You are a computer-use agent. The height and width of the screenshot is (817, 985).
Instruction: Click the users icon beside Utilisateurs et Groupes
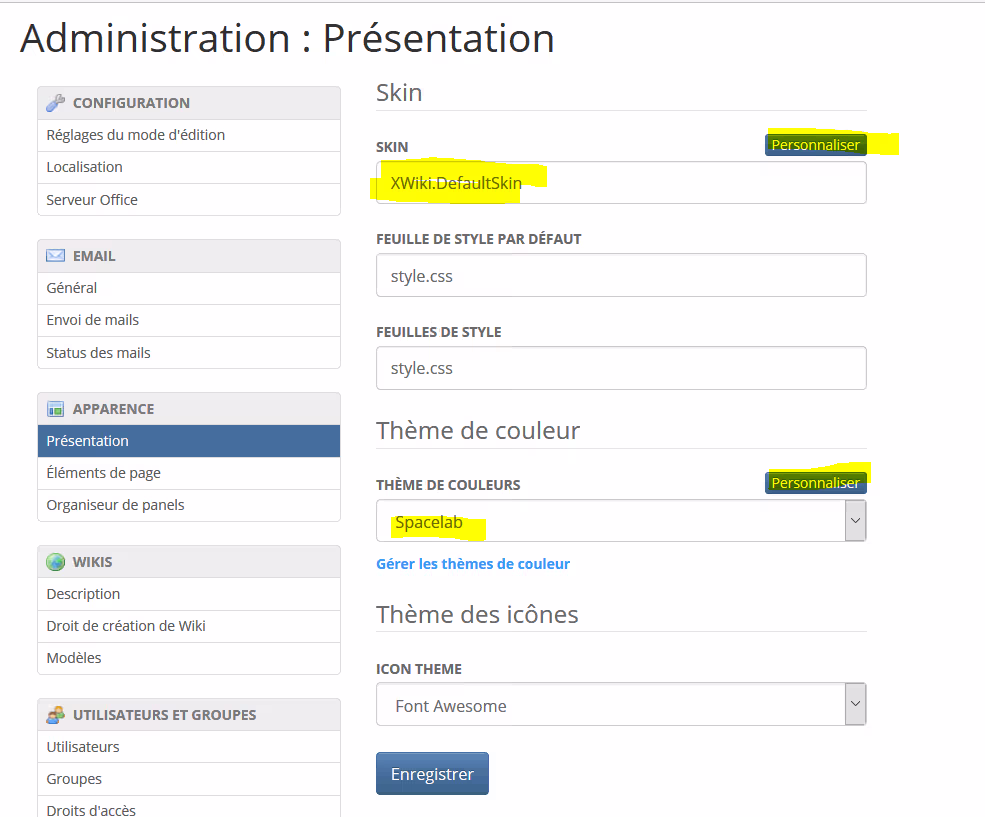[x=56, y=715]
